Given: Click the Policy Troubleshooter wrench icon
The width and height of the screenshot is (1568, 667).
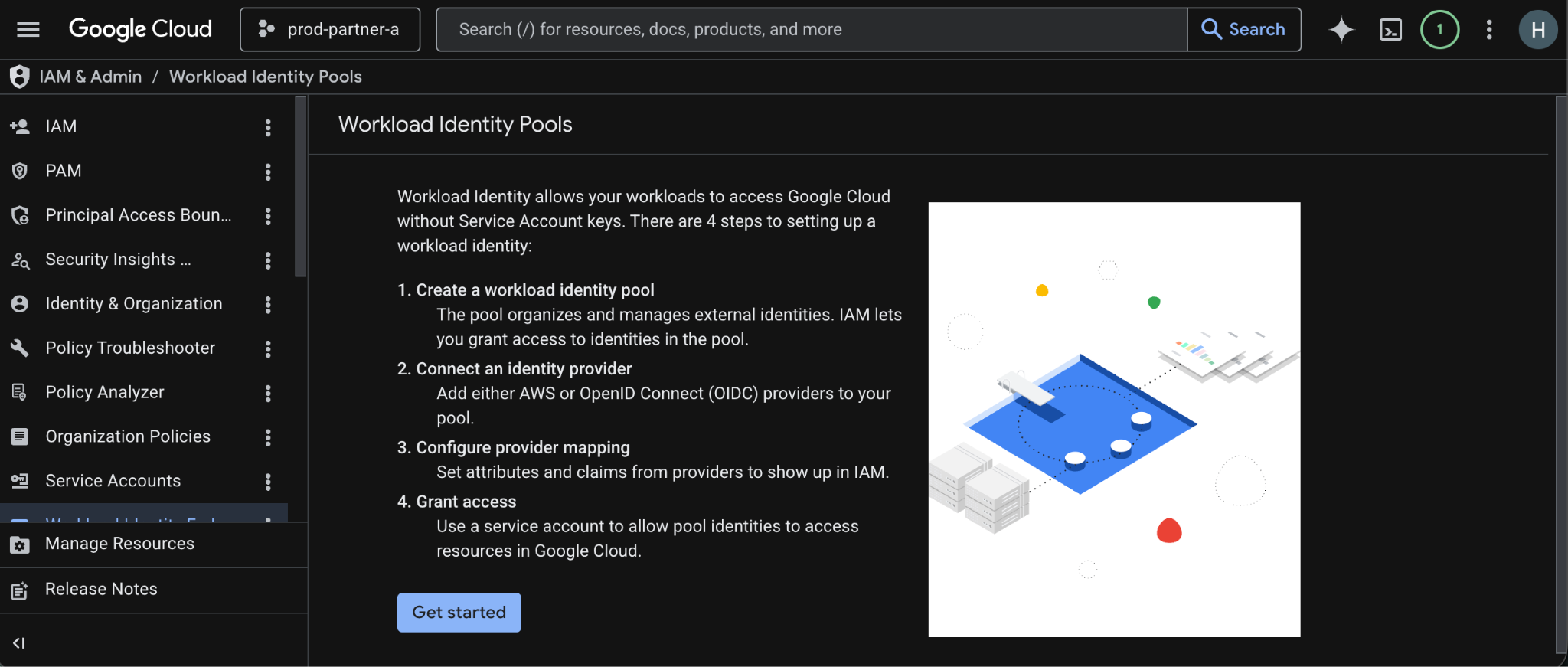Looking at the screenshot, I should [x=20, y=348].
